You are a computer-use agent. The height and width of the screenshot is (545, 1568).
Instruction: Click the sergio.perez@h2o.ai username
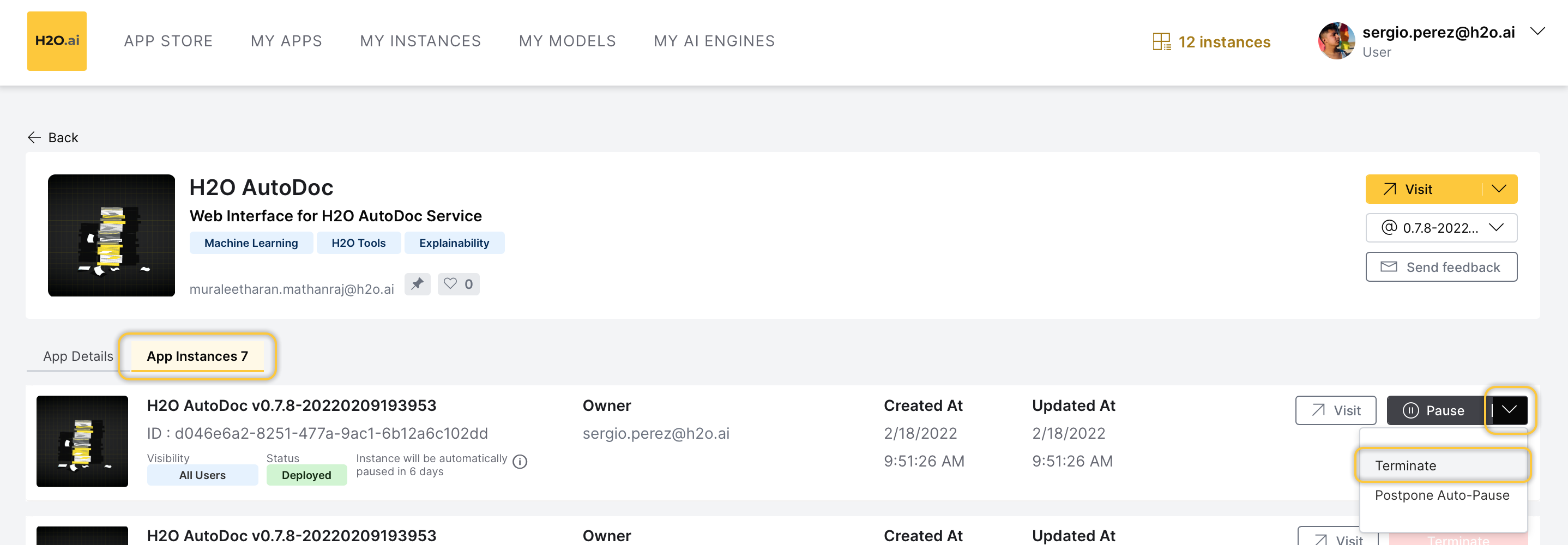pos(1438,32)
